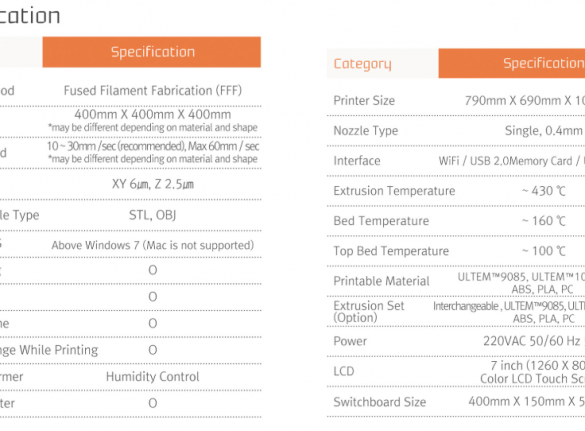
Task: Select Fused Filament Fabrication (FFF) text
Action: tap(153, 91)
